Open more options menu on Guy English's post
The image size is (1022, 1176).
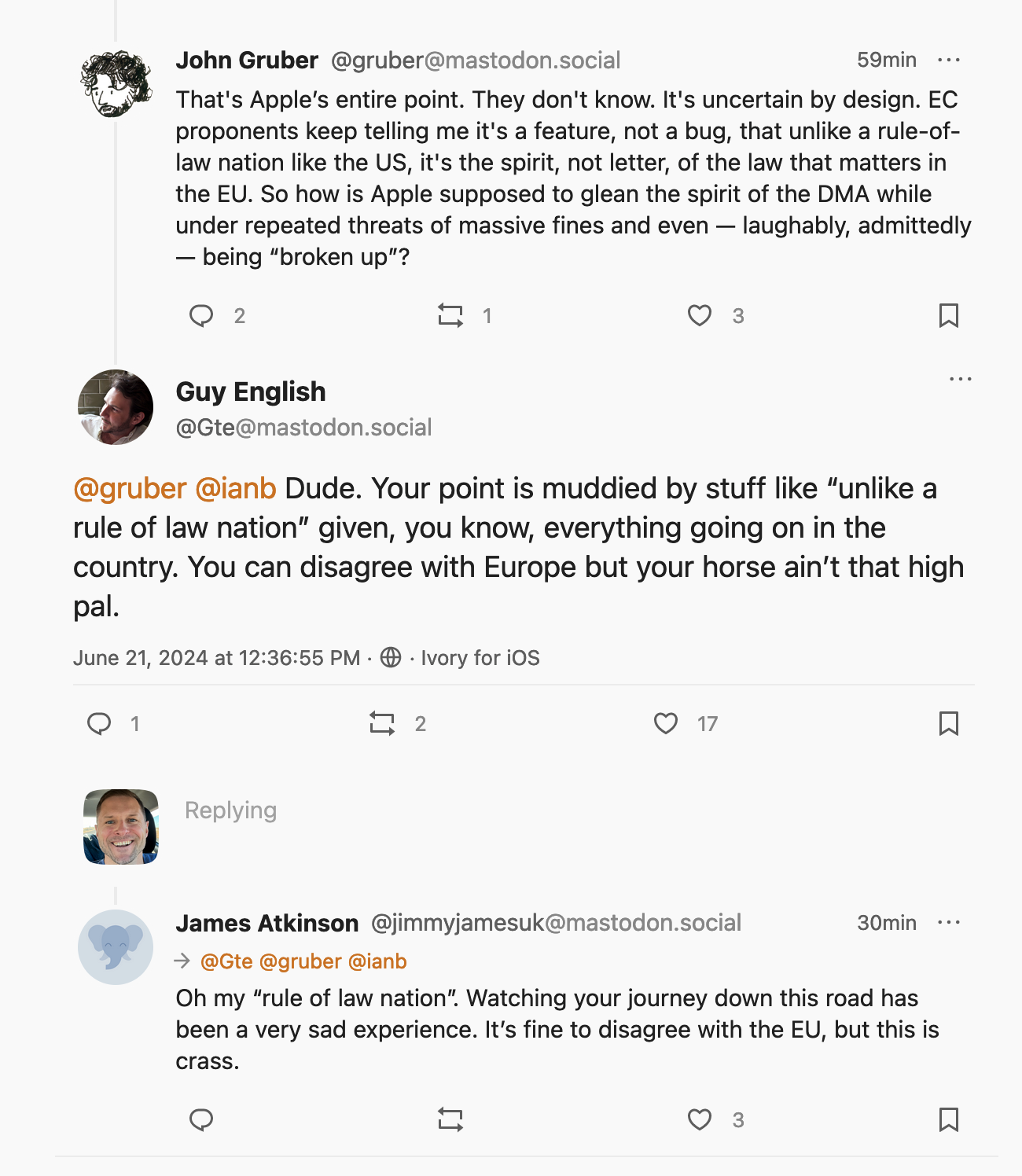[960, 379]
